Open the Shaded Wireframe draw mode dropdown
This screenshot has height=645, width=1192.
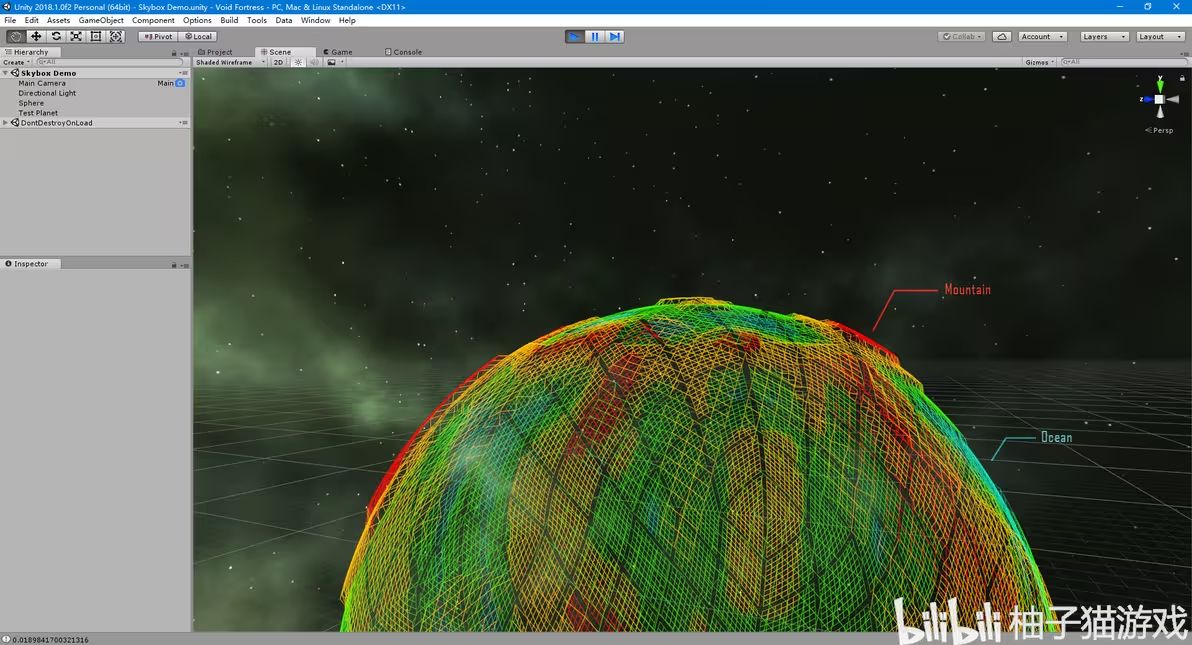point(230,62)
